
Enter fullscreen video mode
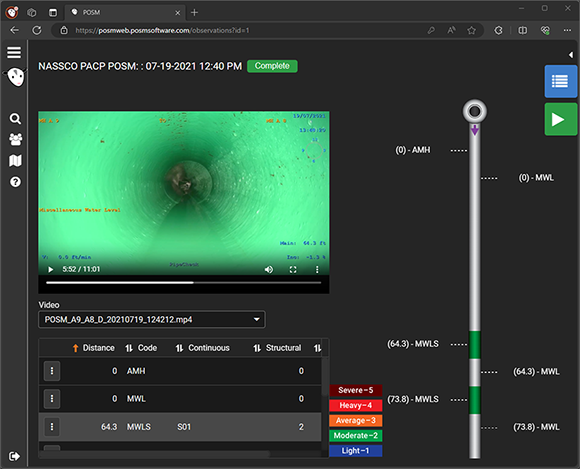click(x=293, y=270)
